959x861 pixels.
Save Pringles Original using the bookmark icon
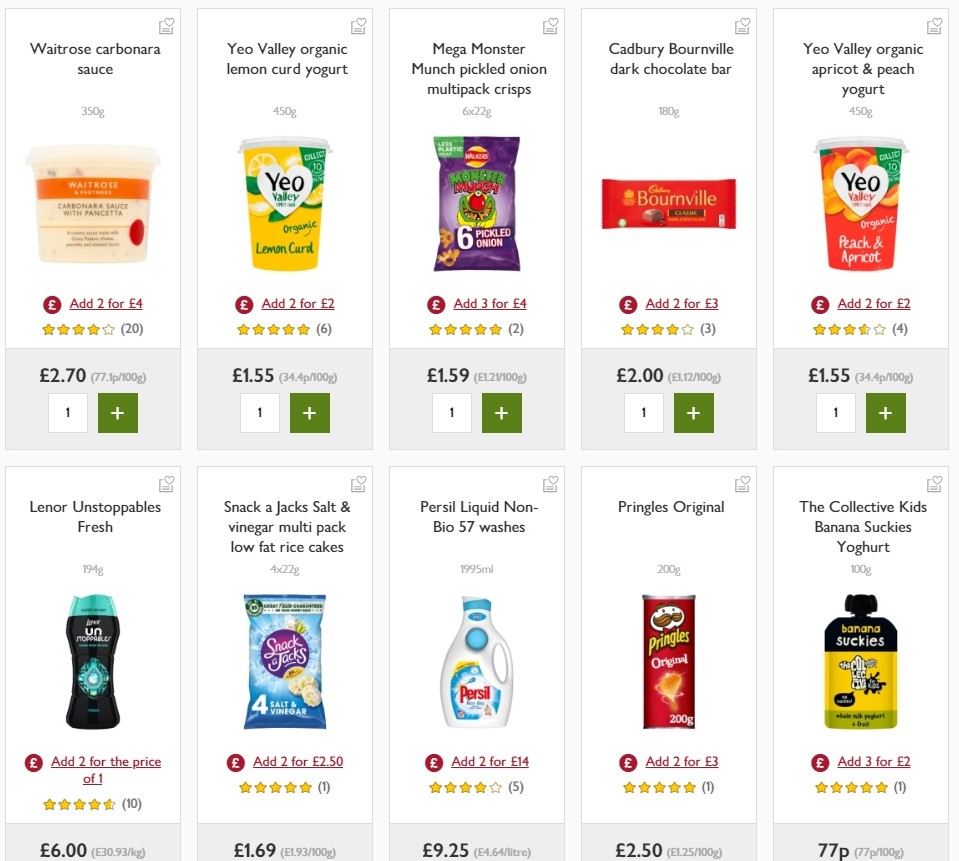tap(742, 483)
